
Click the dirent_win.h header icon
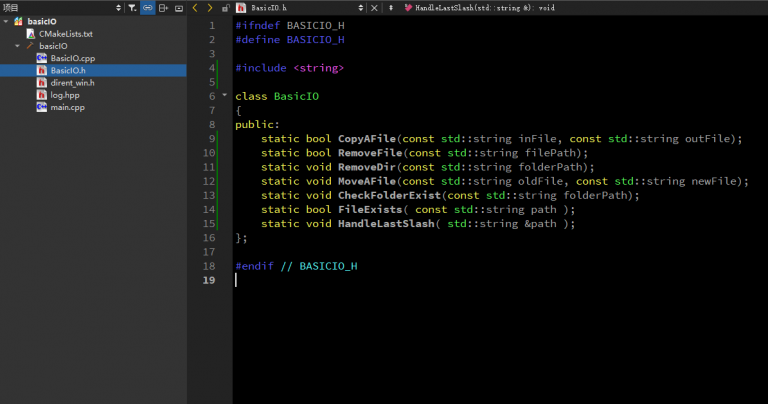coord(42,82)
